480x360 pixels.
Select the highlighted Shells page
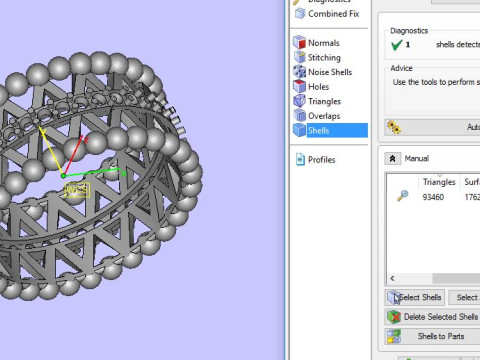pos(337,130)
